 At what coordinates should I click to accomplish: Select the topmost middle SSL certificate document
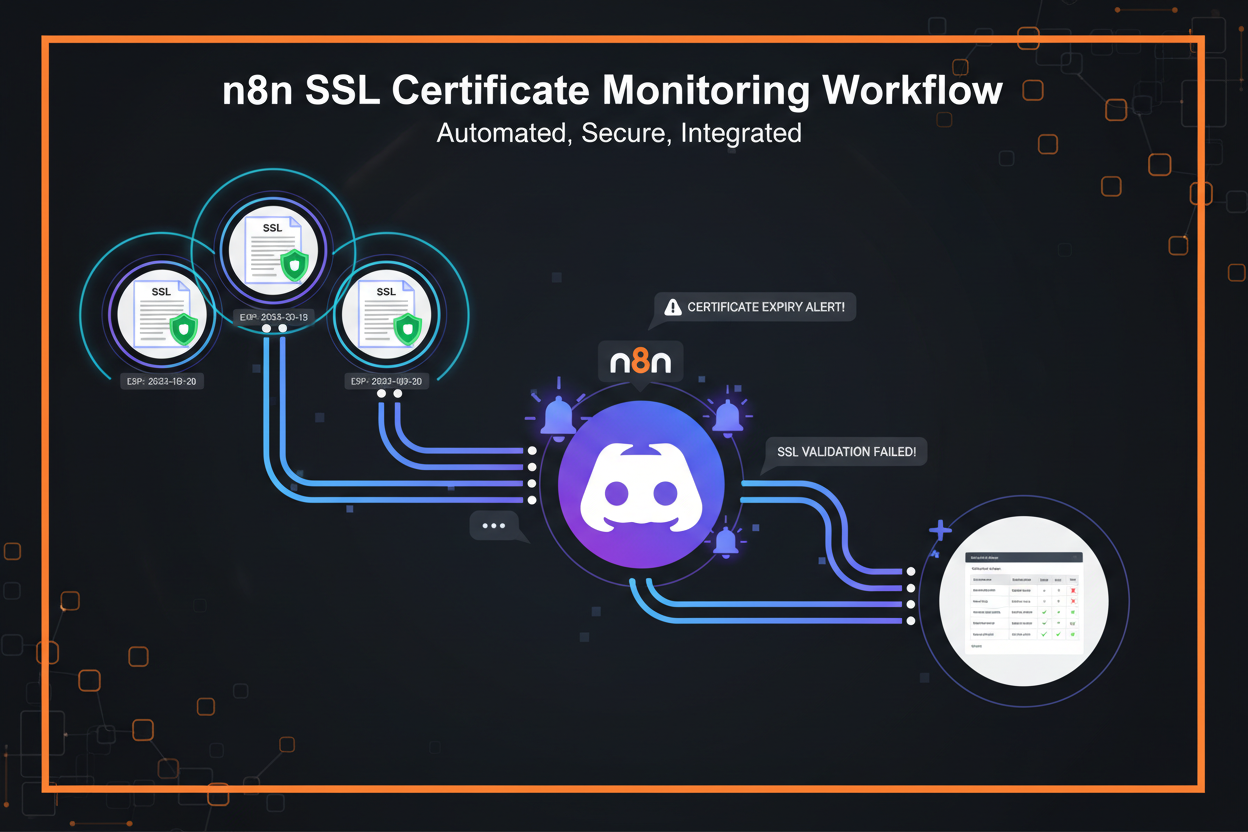pos(272,252)
